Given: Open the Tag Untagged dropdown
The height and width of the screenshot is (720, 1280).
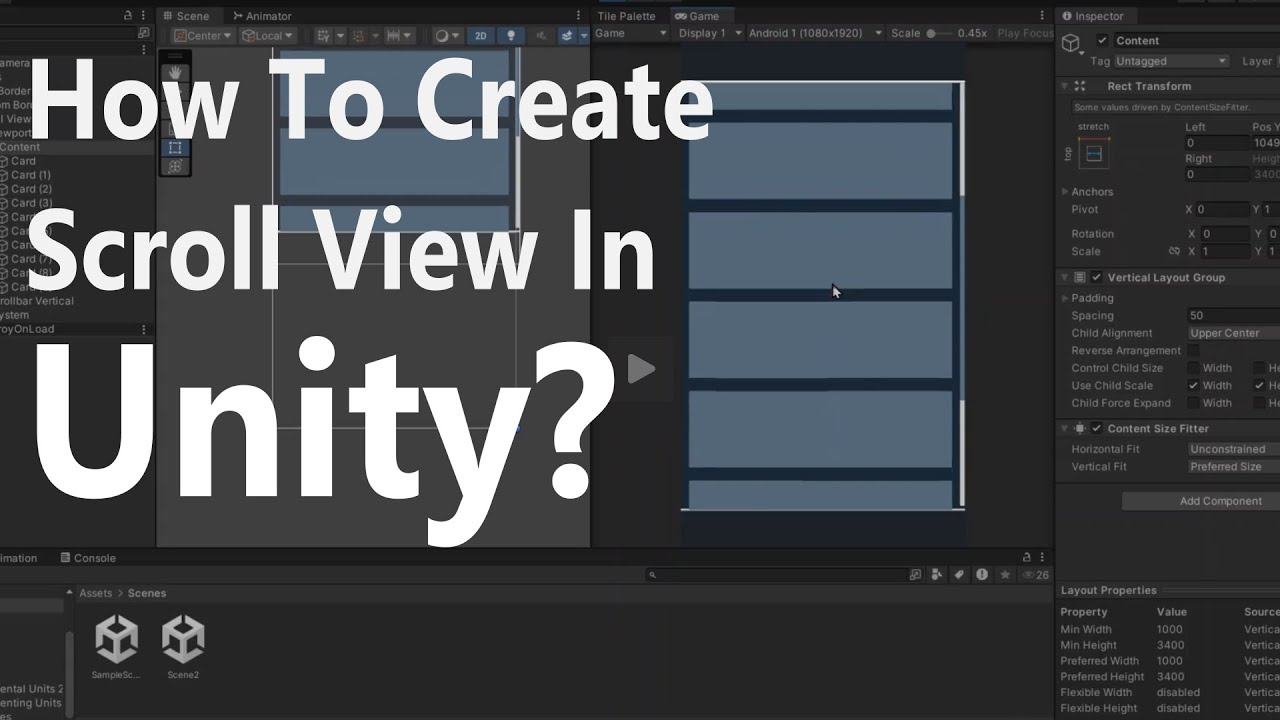Looking at the screenshot, I should click(x=1171, y=61).
